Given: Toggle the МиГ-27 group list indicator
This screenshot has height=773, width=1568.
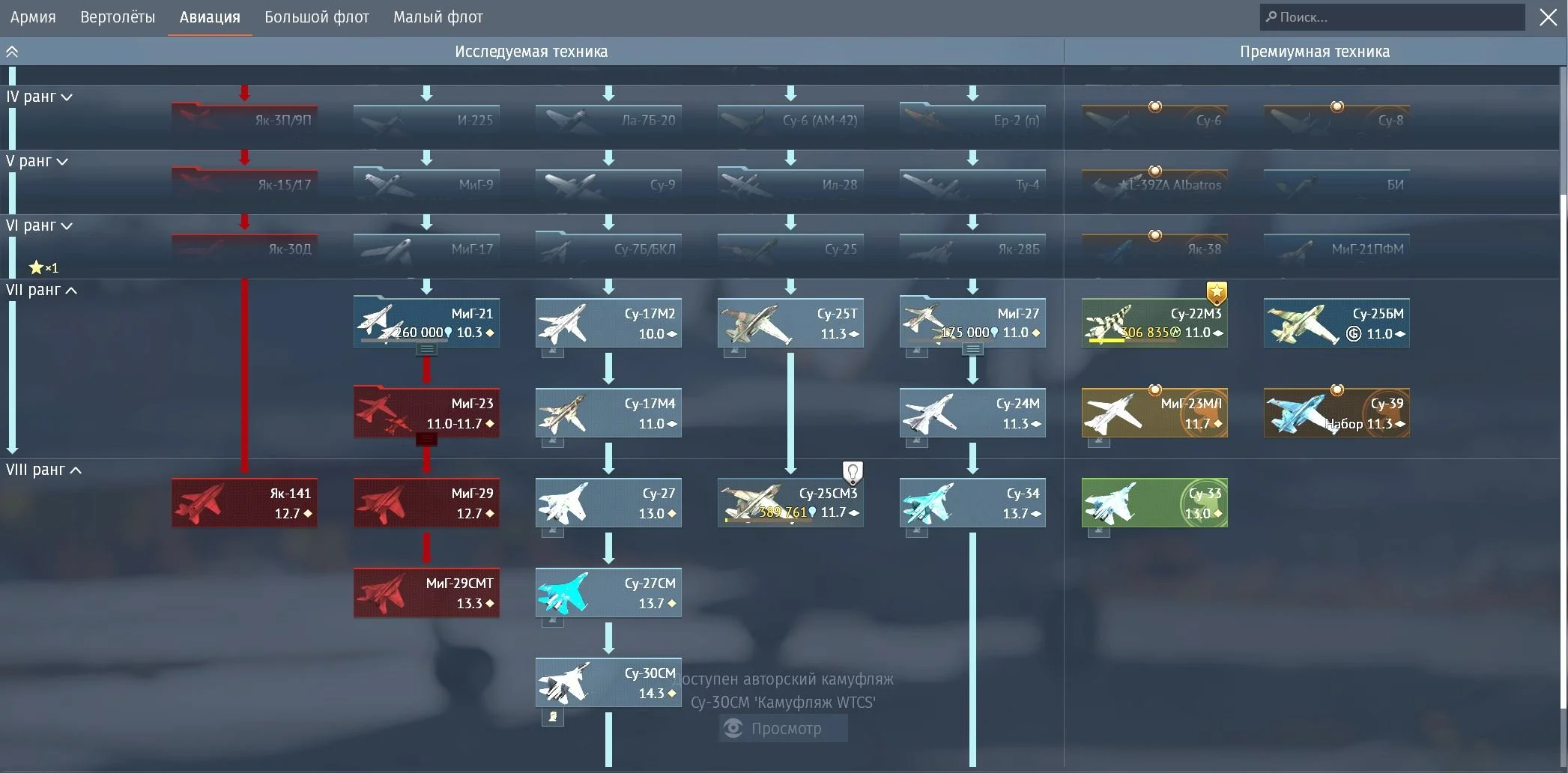Looking at the screenshot, I should tap(972, 349).
